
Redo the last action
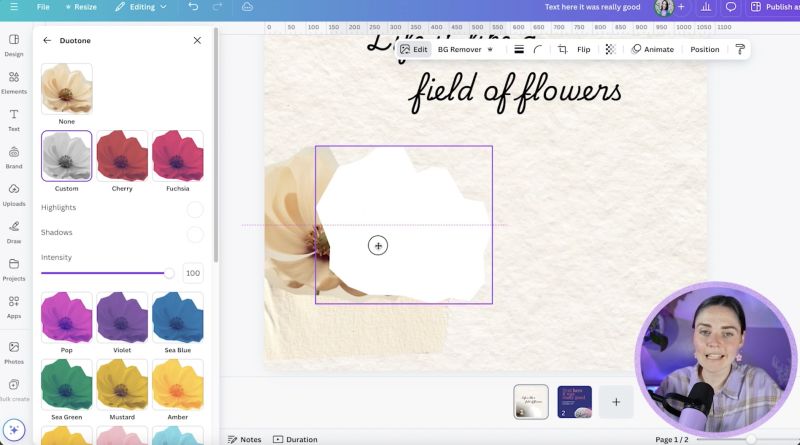(x=217, y=7)
